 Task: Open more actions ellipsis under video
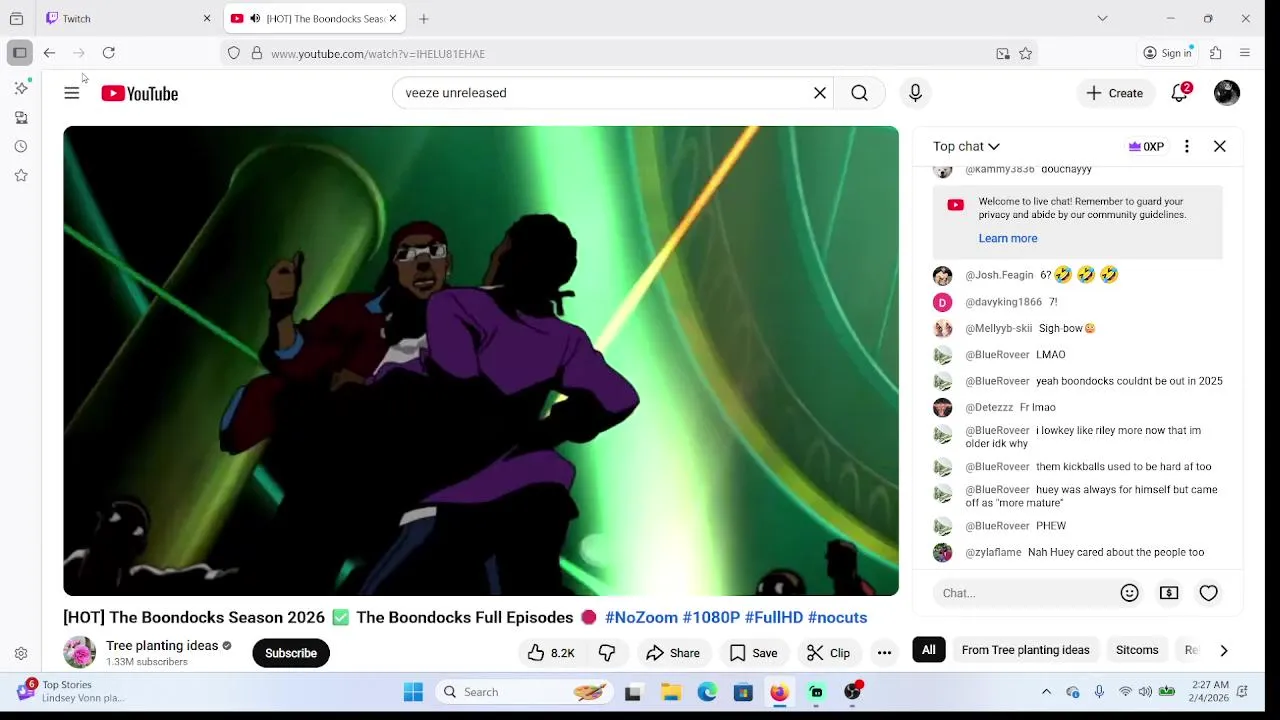(884, 653)
